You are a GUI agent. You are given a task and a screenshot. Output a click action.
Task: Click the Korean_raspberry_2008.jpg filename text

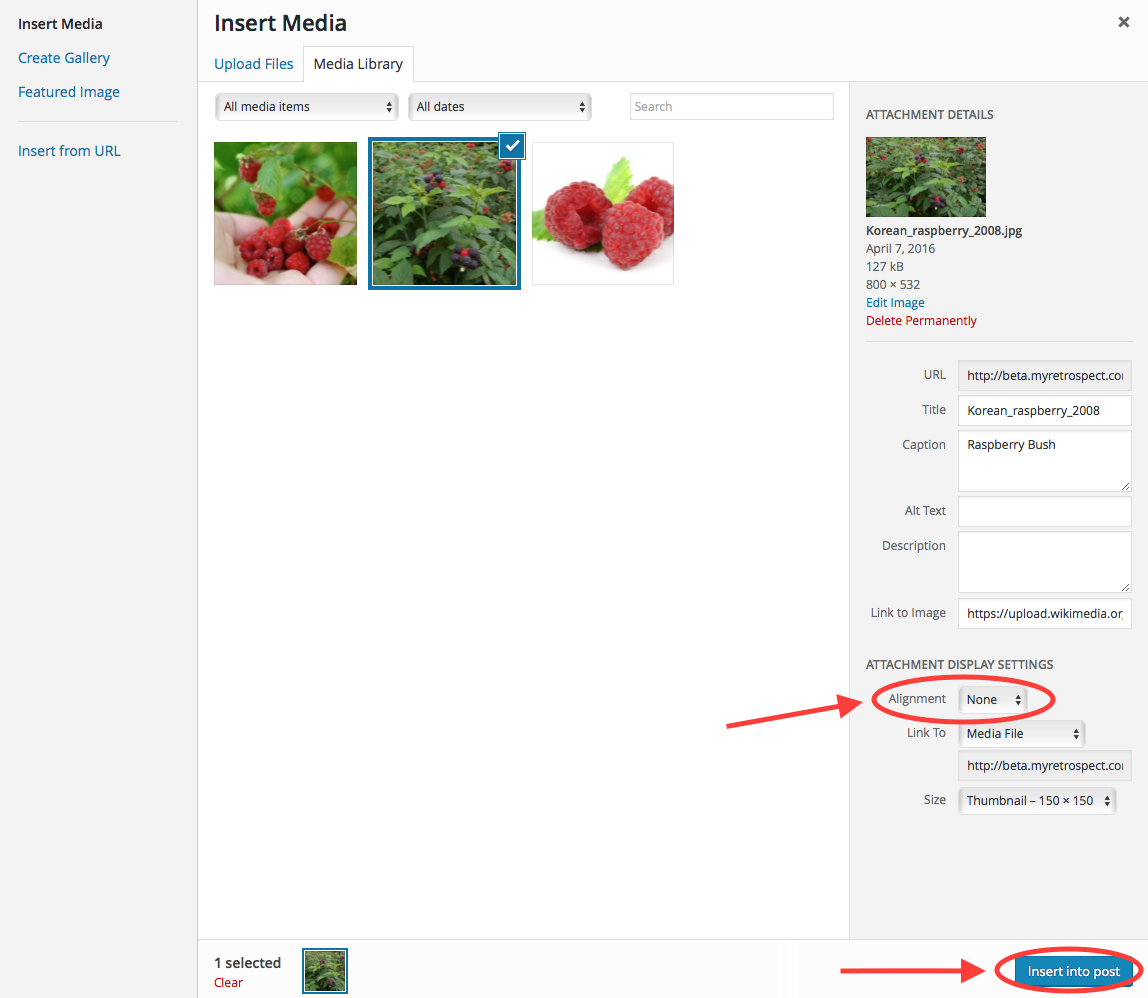[944, 231]
